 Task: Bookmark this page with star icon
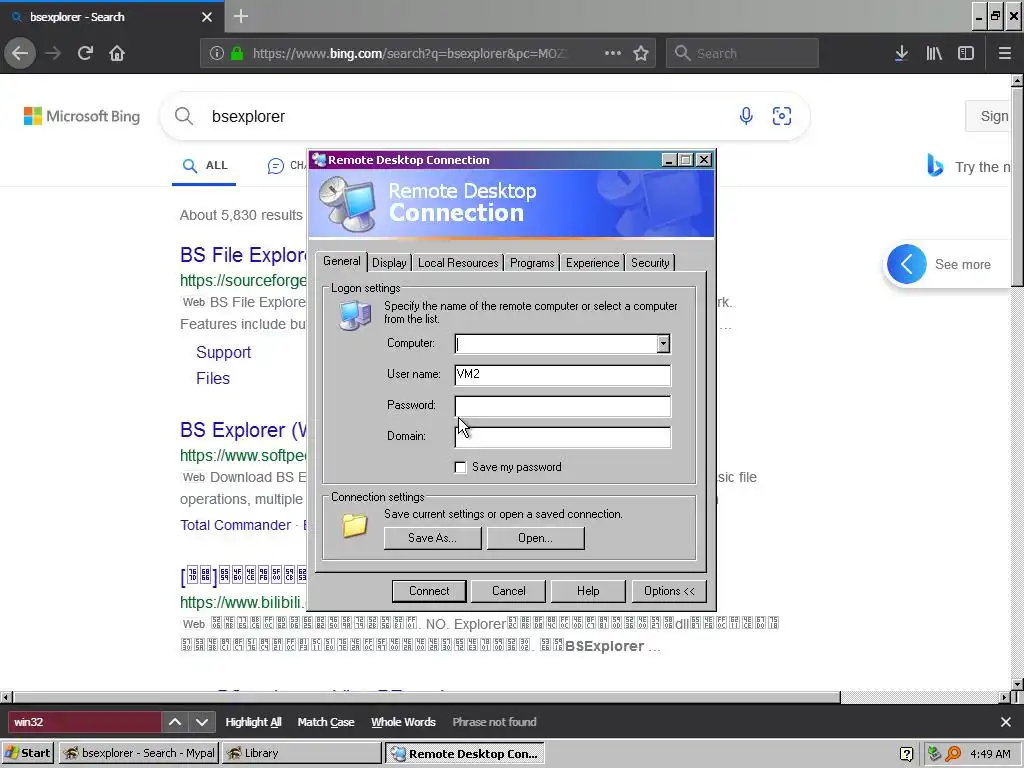(x=641, y=53)
